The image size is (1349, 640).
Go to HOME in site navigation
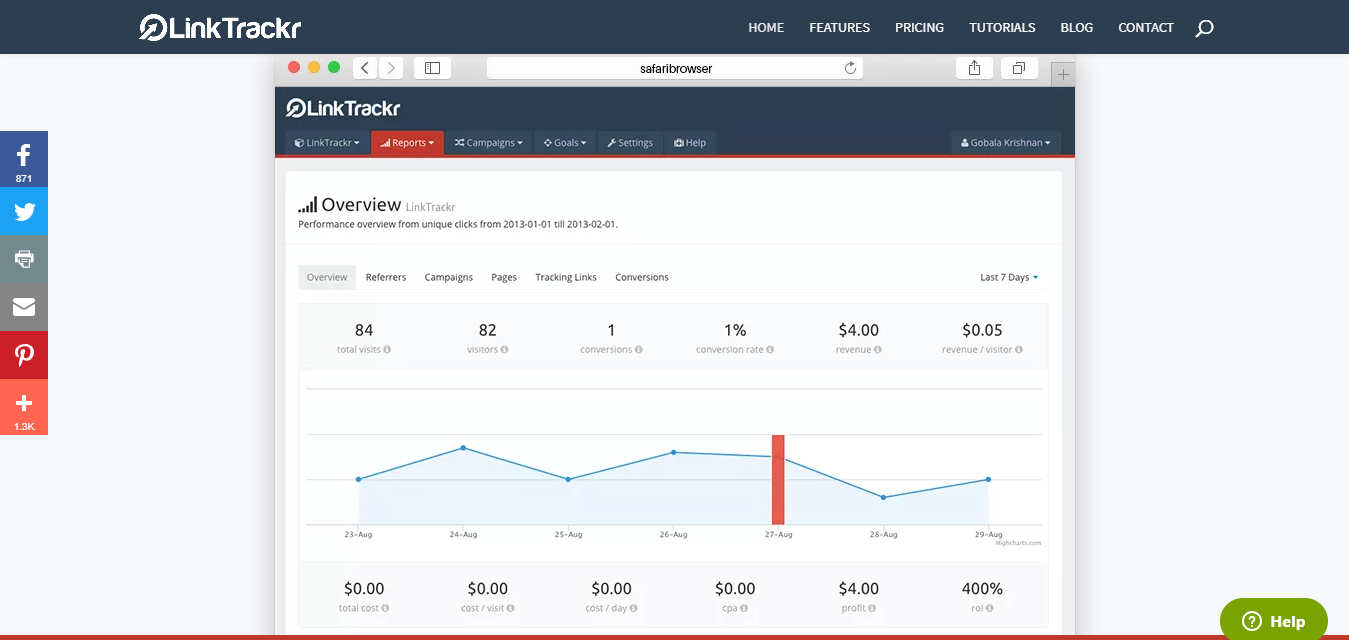(x=766, y=28)
